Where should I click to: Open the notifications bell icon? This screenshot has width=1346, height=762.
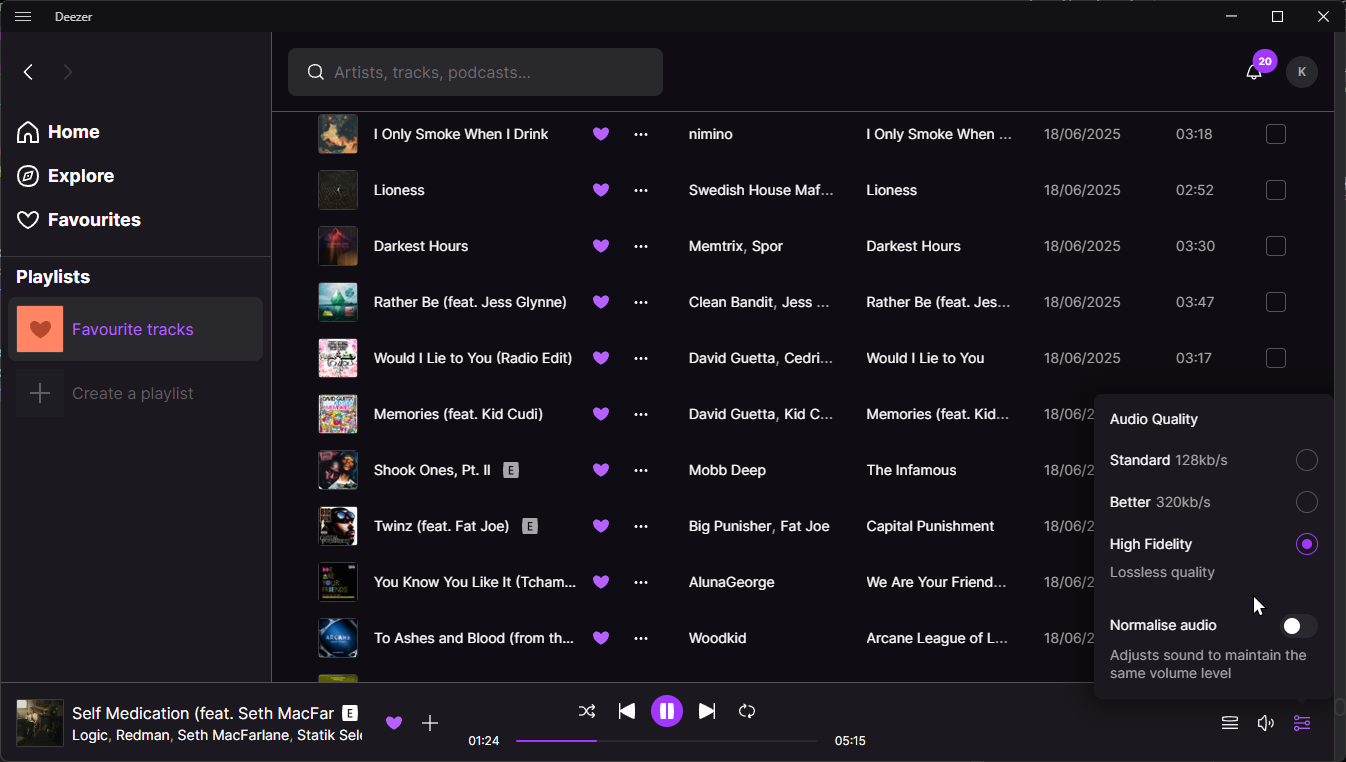pyautogui.click(x=1254, y=72)
